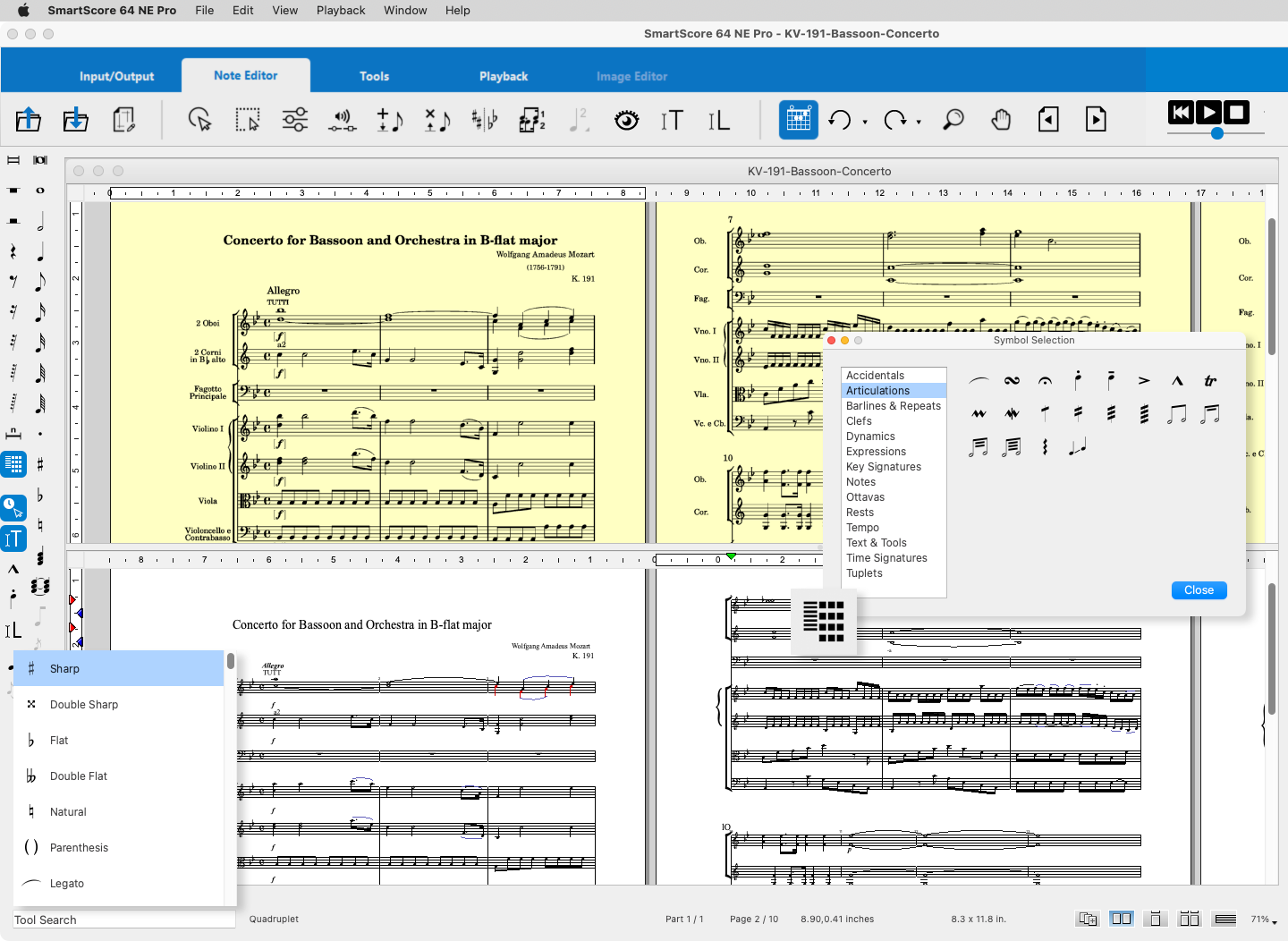The image size is (1288, 941).
Task: Select the lyrics IL tool in toolbar
Action: 718,120
